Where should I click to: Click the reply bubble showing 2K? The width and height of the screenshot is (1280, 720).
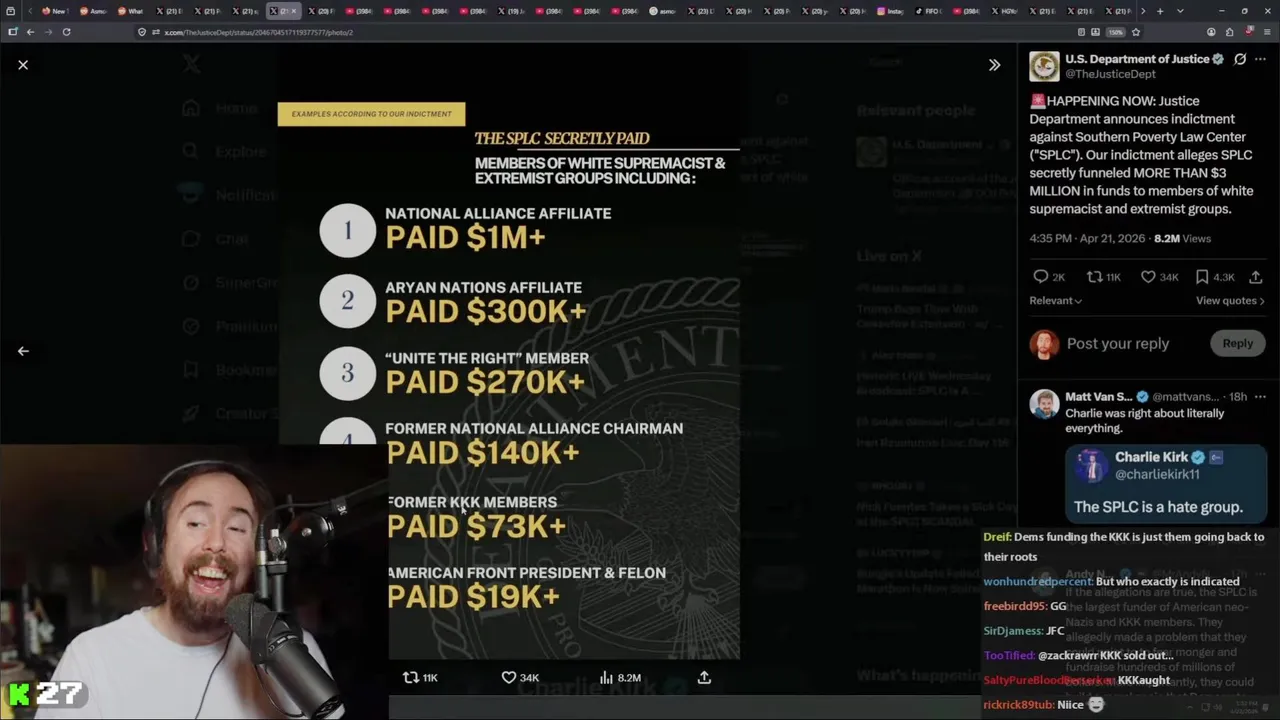point(1049,277)
